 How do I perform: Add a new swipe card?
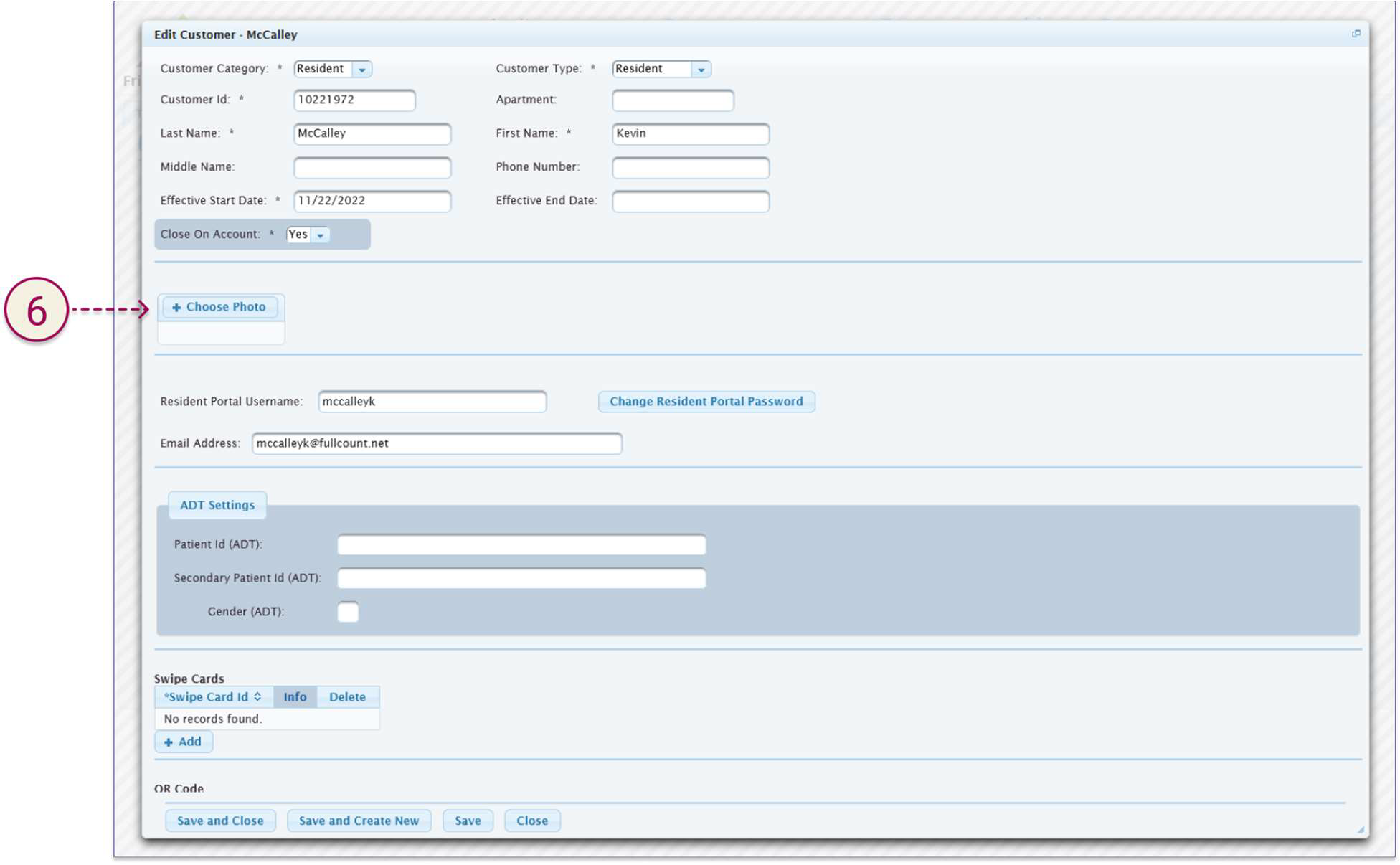(x=184, y=742)
